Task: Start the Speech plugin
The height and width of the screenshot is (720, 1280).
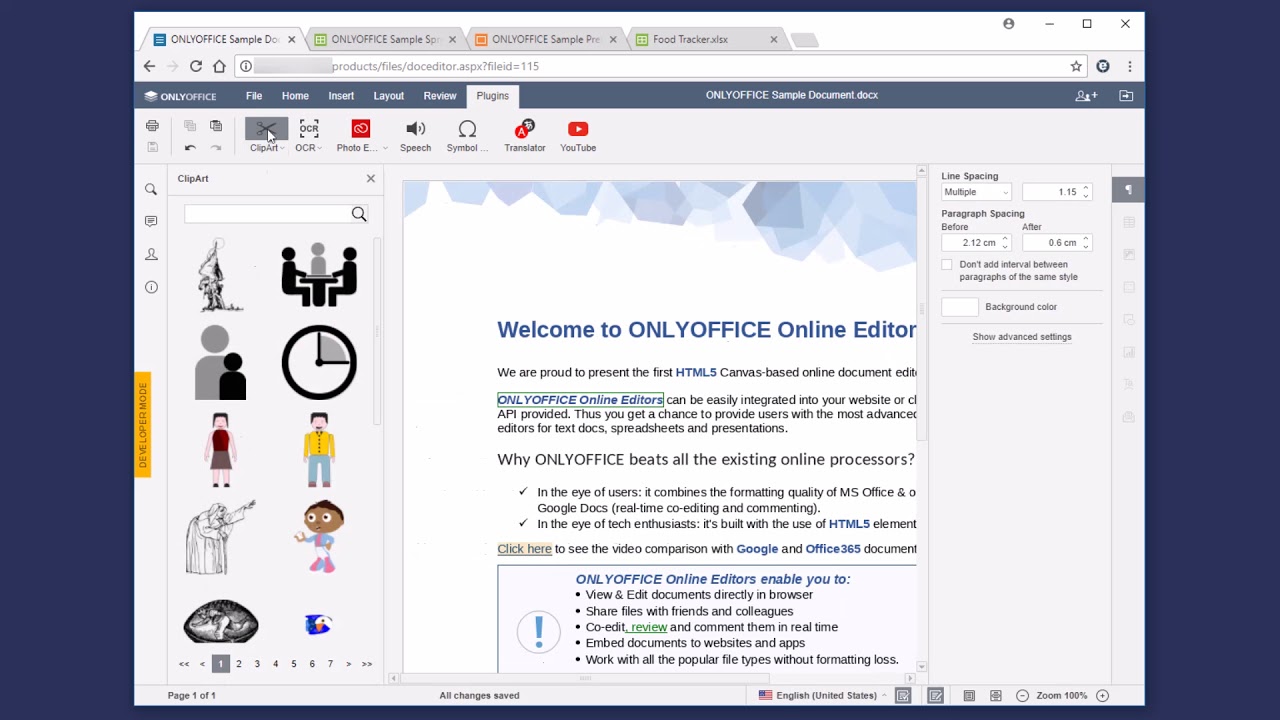Action: [415, 136]
